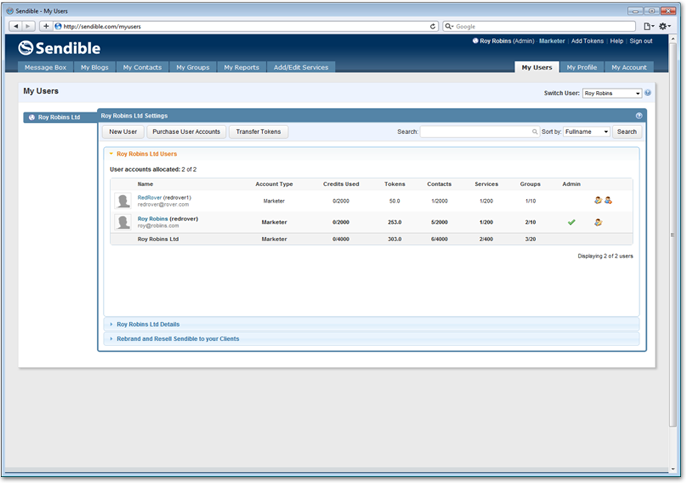Click the Transfer Tokens button
Screen dimensions: 690x485
[258, 132]
